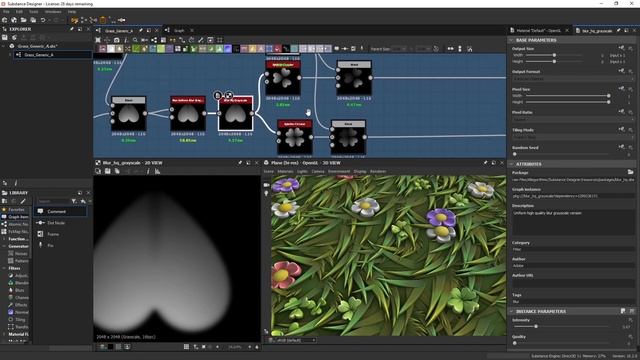Click the save image icon in 2D view

click(x=107, y=171)
